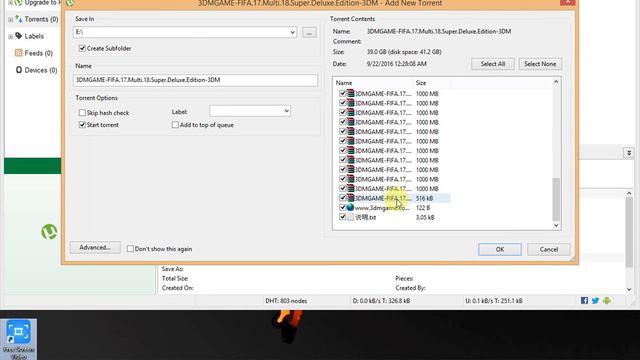This screenshot has width=640, height=360.
Task: Uncheck the Start torrent option
Action: (x=82, y=124)
